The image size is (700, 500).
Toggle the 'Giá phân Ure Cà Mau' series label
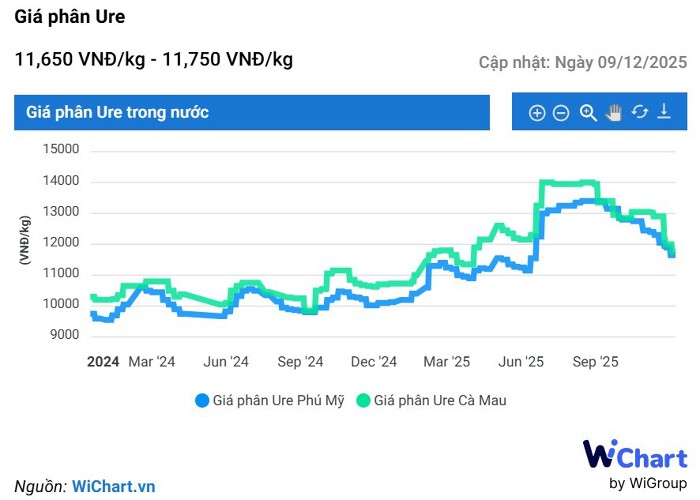point(440,400)
